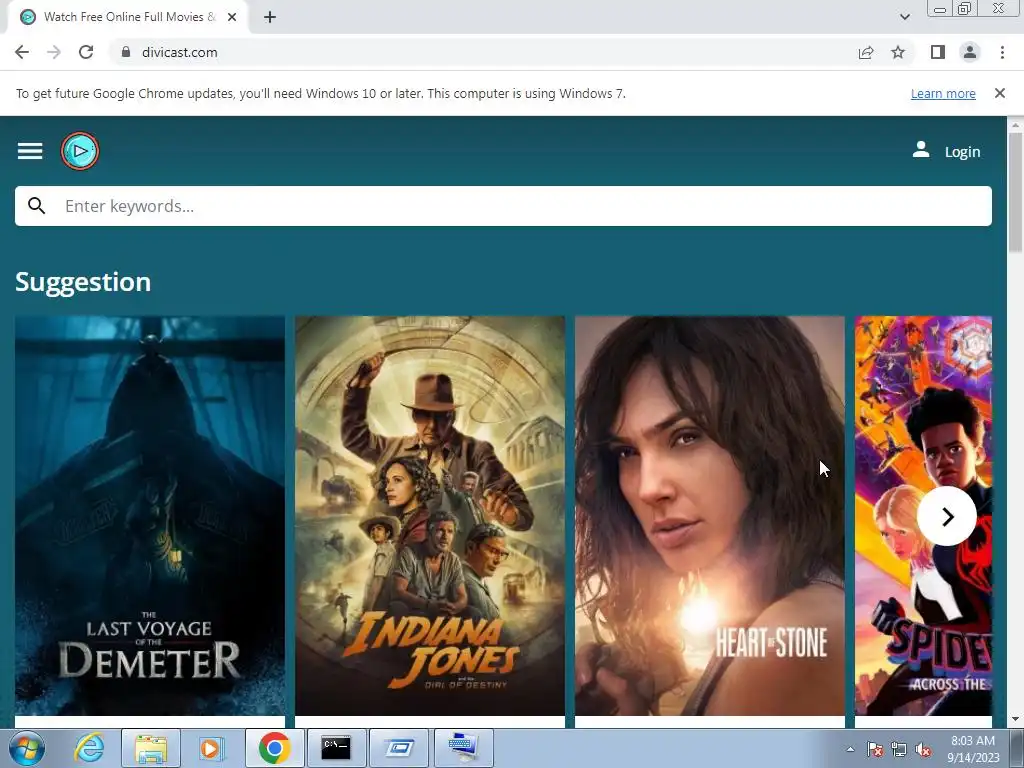Dismiss the Chrome update notification bar
1024x768 pixels.
click(x=1000, y=93)
